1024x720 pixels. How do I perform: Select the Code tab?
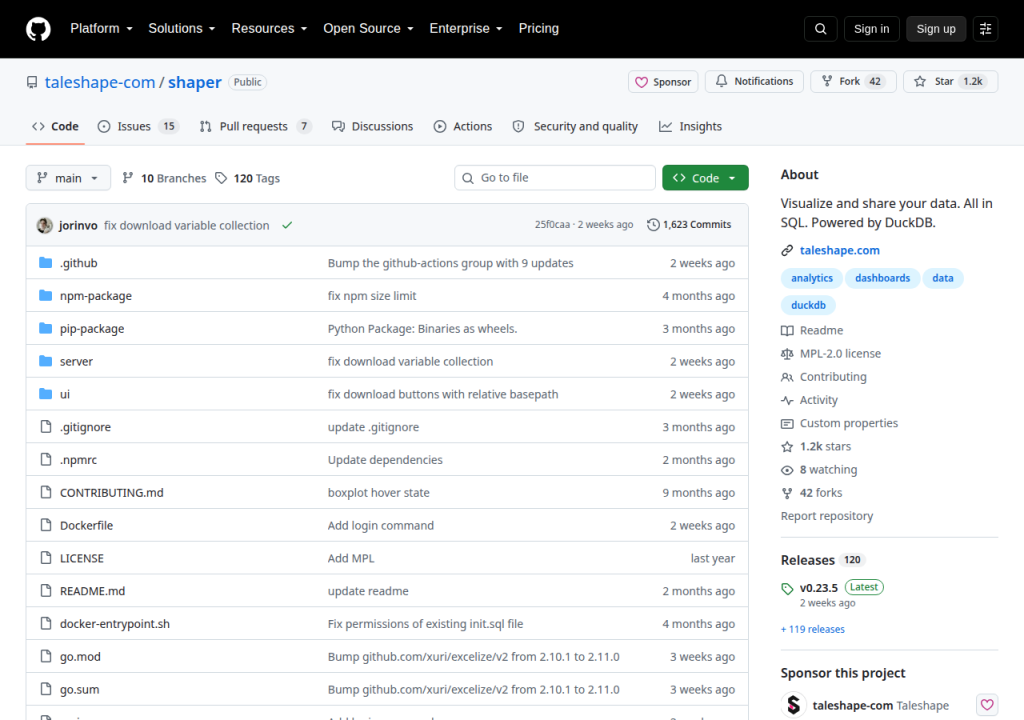[56, 127]
